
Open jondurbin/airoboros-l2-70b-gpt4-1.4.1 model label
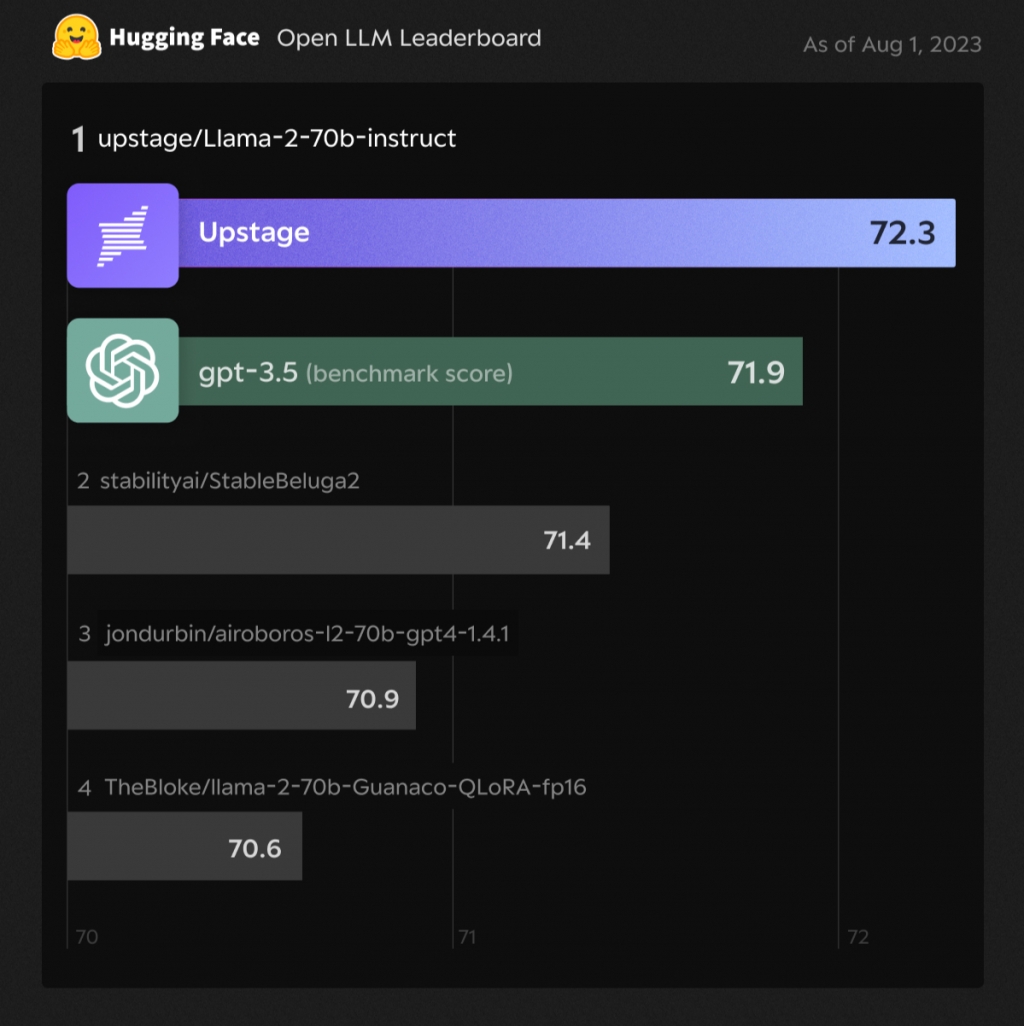310,634
